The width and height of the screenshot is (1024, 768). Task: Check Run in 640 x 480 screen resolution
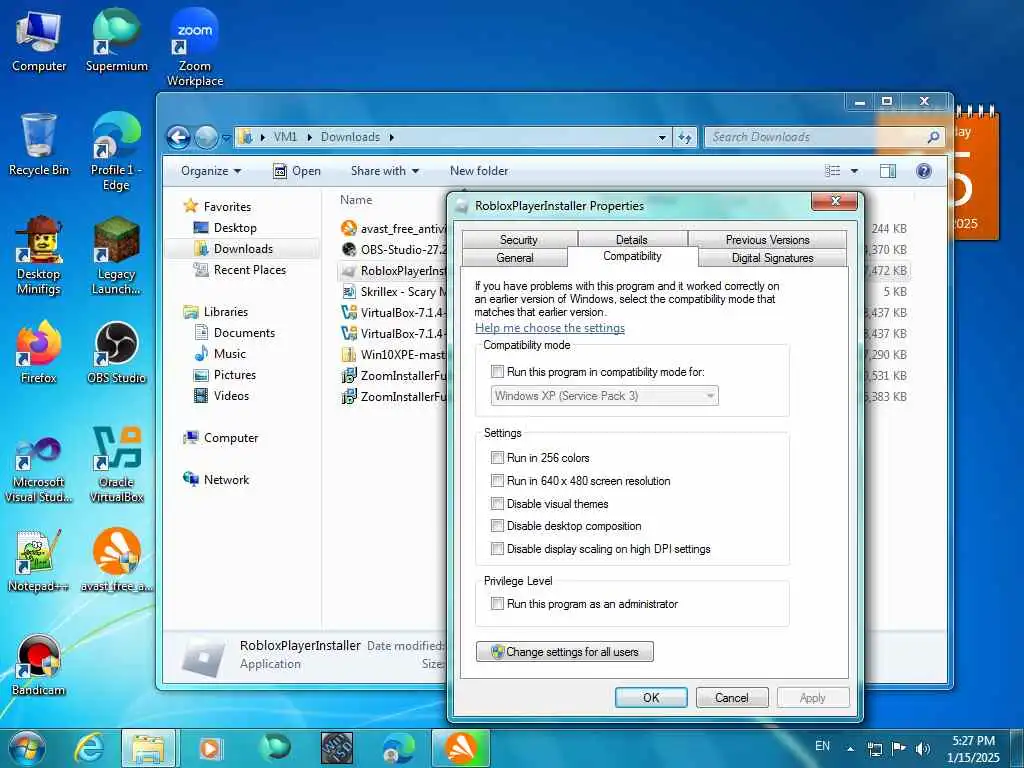click(498, 481)
